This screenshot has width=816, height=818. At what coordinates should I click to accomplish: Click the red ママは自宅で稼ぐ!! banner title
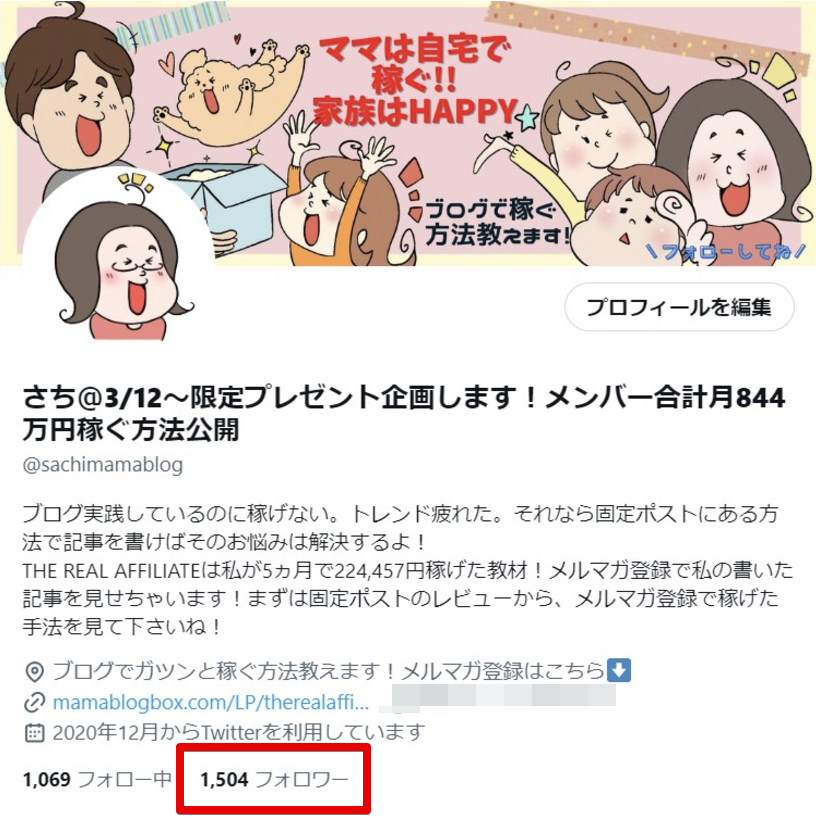[414, 82]
